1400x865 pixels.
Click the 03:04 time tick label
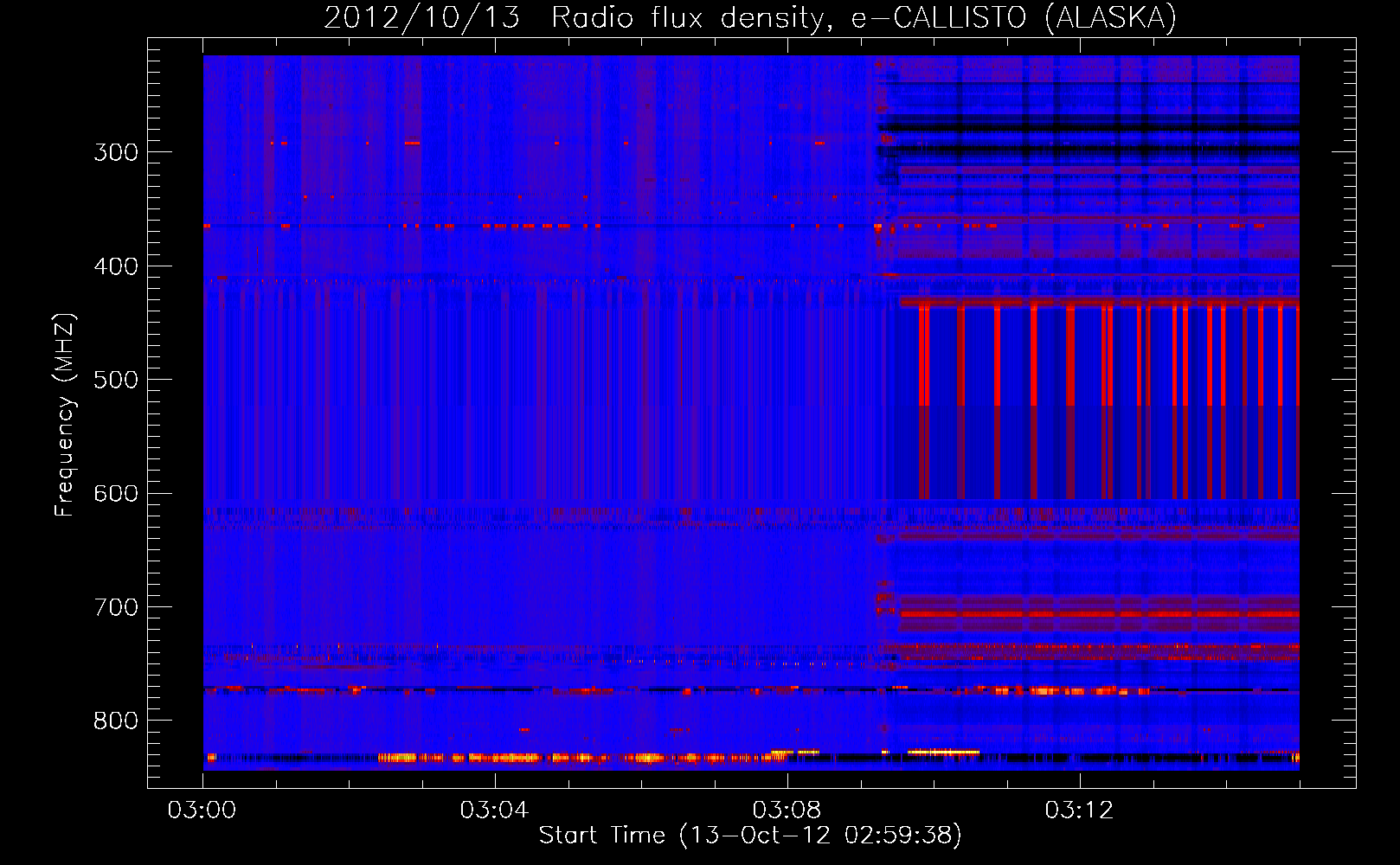[494, 811]
